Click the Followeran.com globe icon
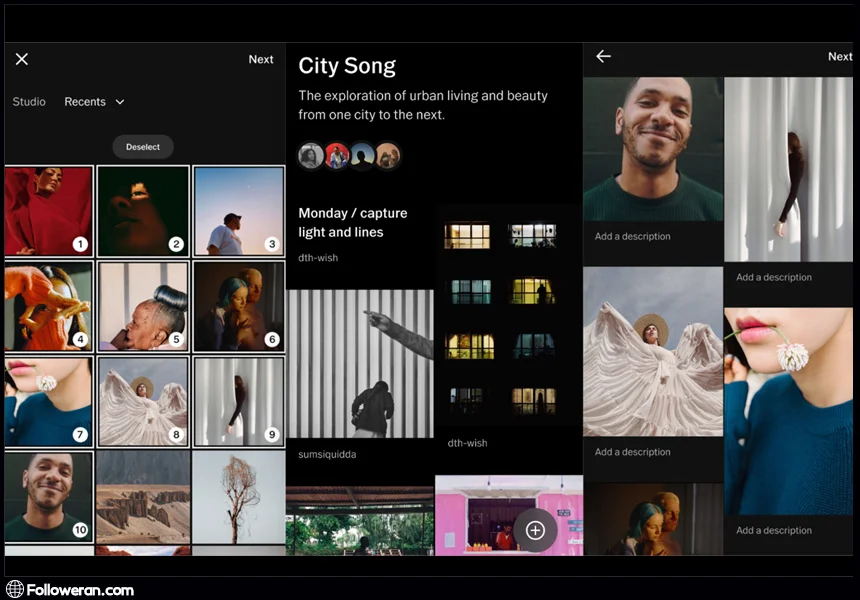860x600 pixels. pyautogui.click(x=14, y=589)
